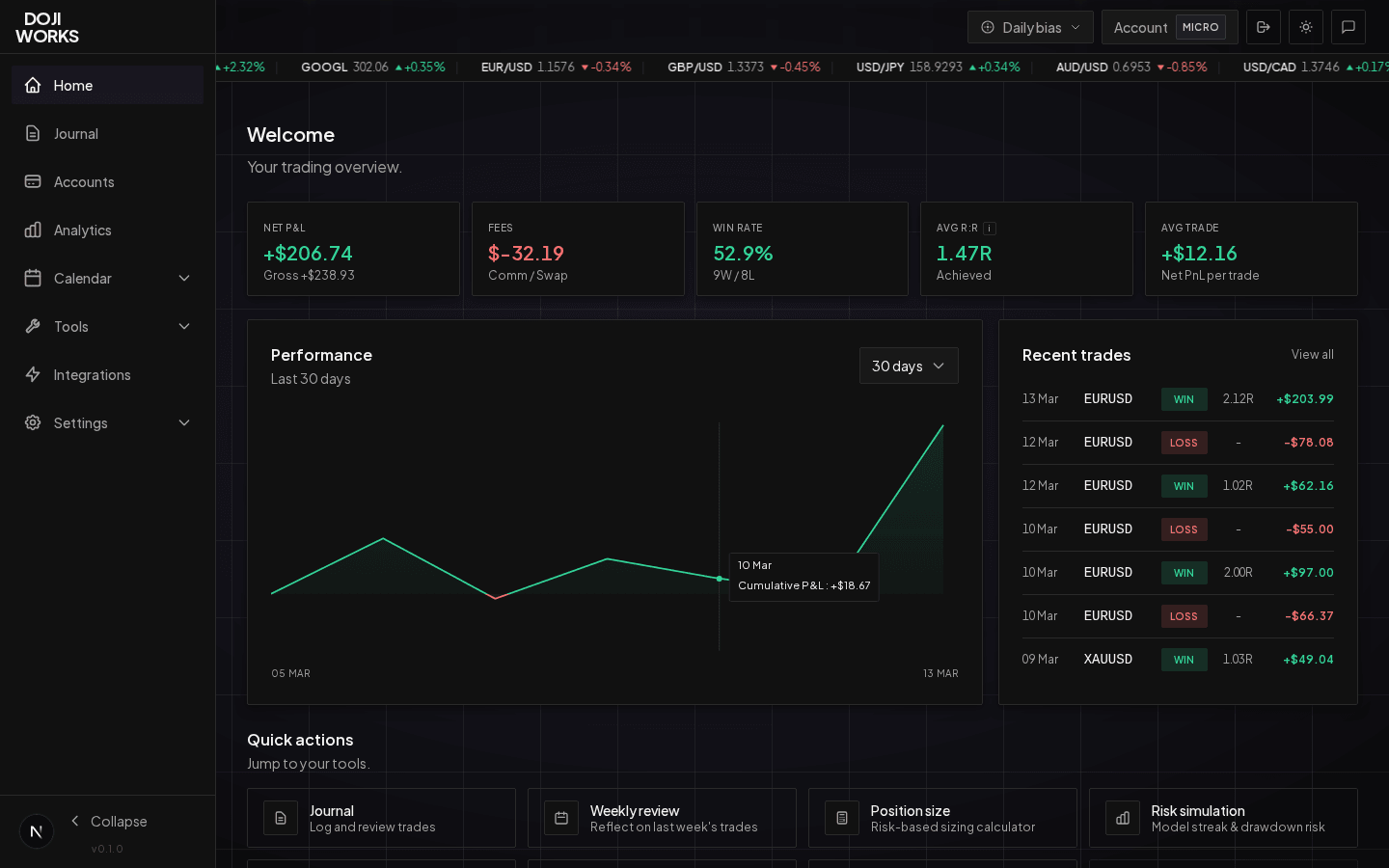Open the 30 days range selector
1389x868 pixels.
click(908, 366)
